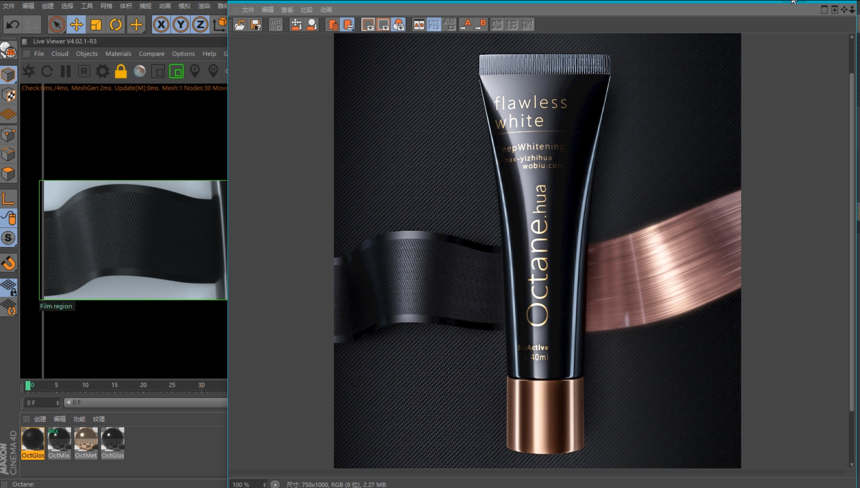Switch to Model mode cube icon
This screenshot has width=860, height=488.
(8, 74)
